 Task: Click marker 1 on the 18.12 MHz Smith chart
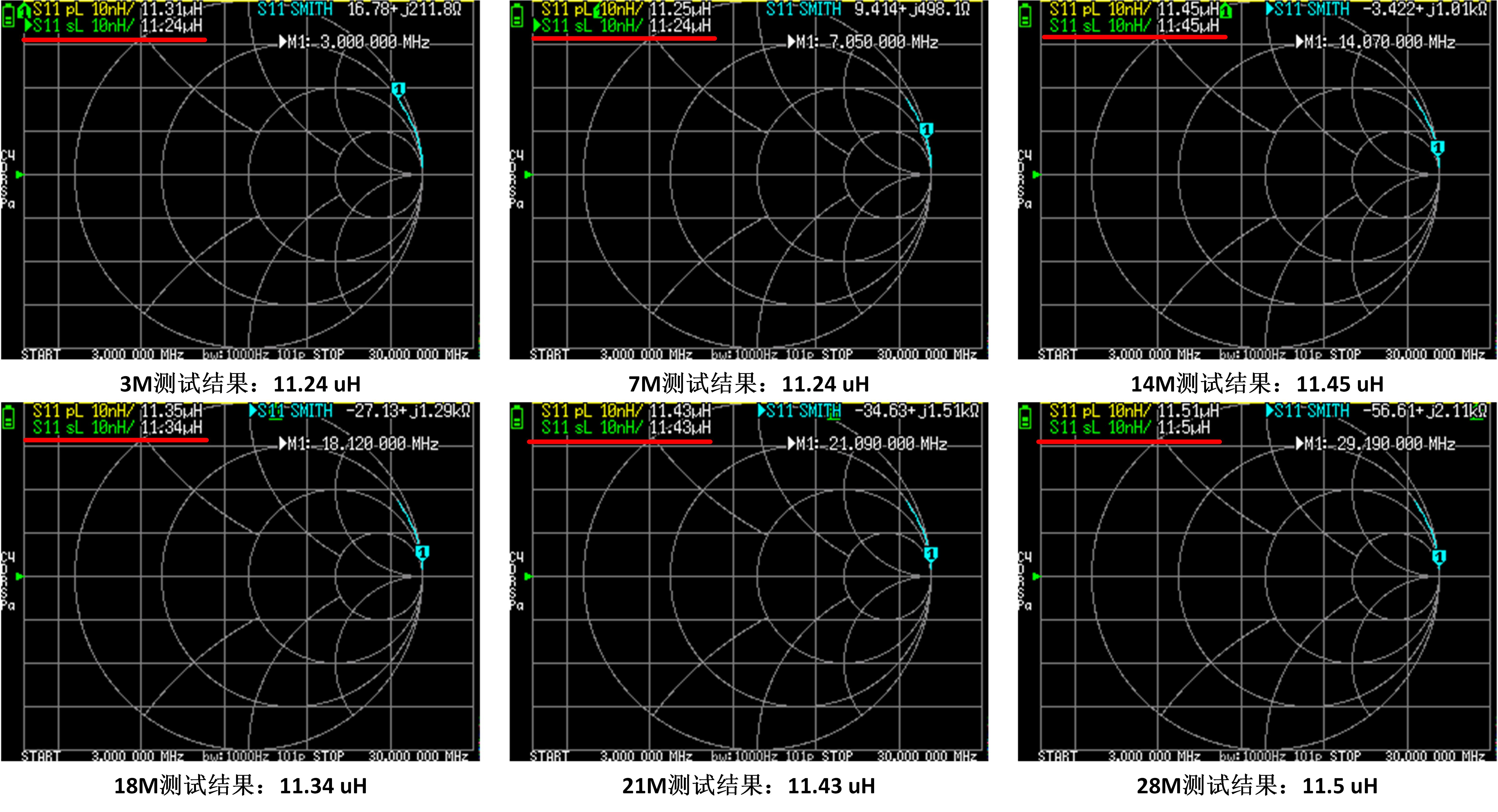(x=423, y=551)
